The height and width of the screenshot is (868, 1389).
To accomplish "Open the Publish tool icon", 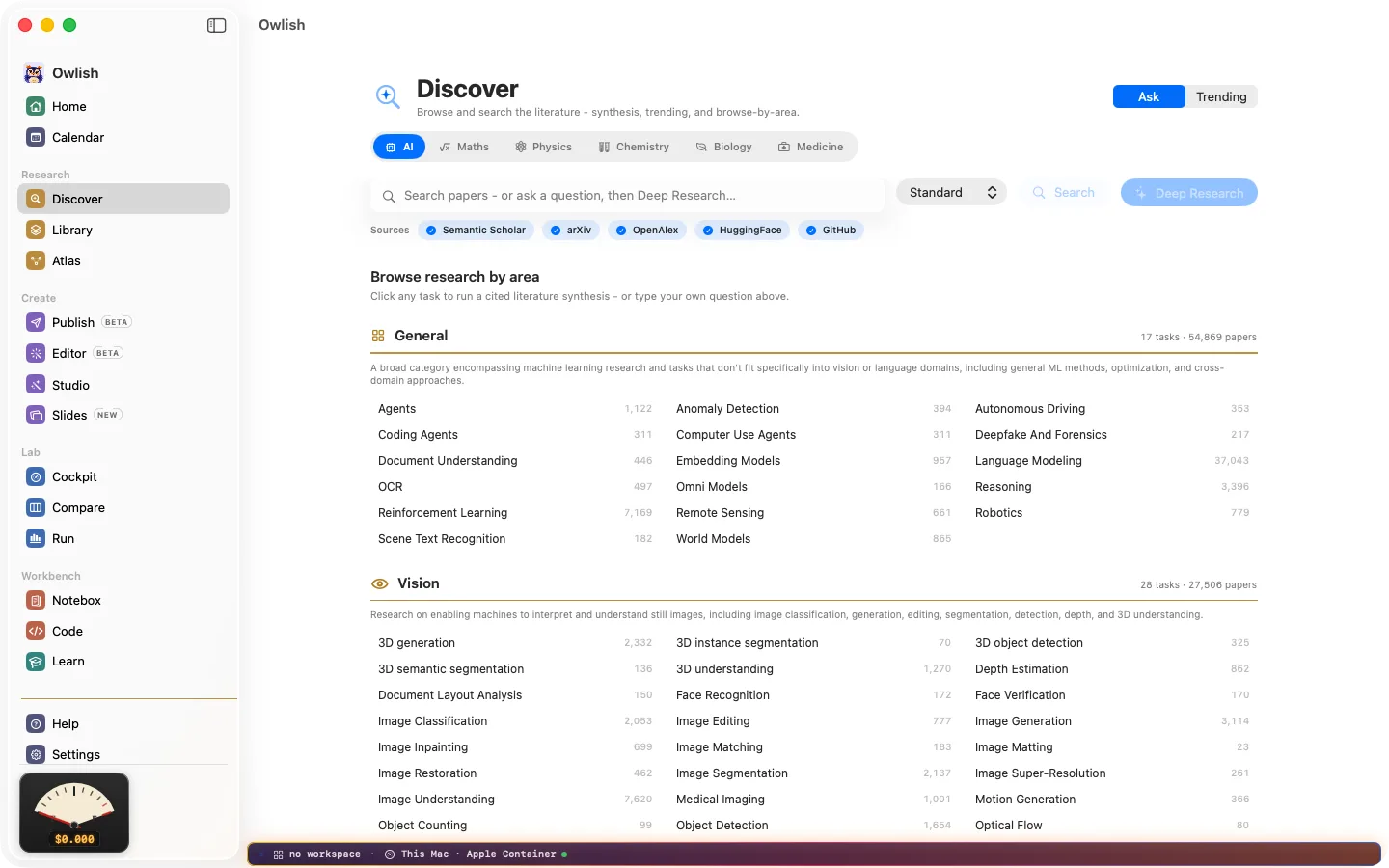I will (x=36, y=322).
